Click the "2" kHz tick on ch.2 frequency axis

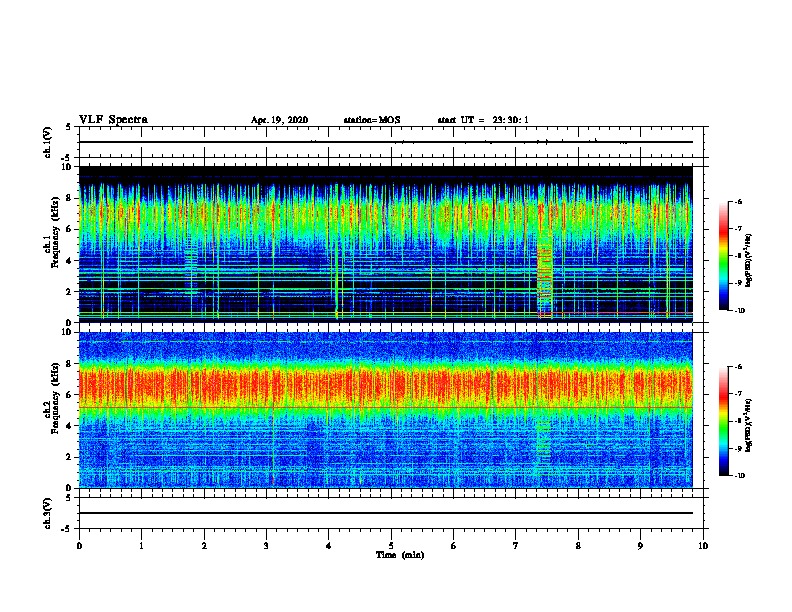pyautogui.click(x=70, y=457)
